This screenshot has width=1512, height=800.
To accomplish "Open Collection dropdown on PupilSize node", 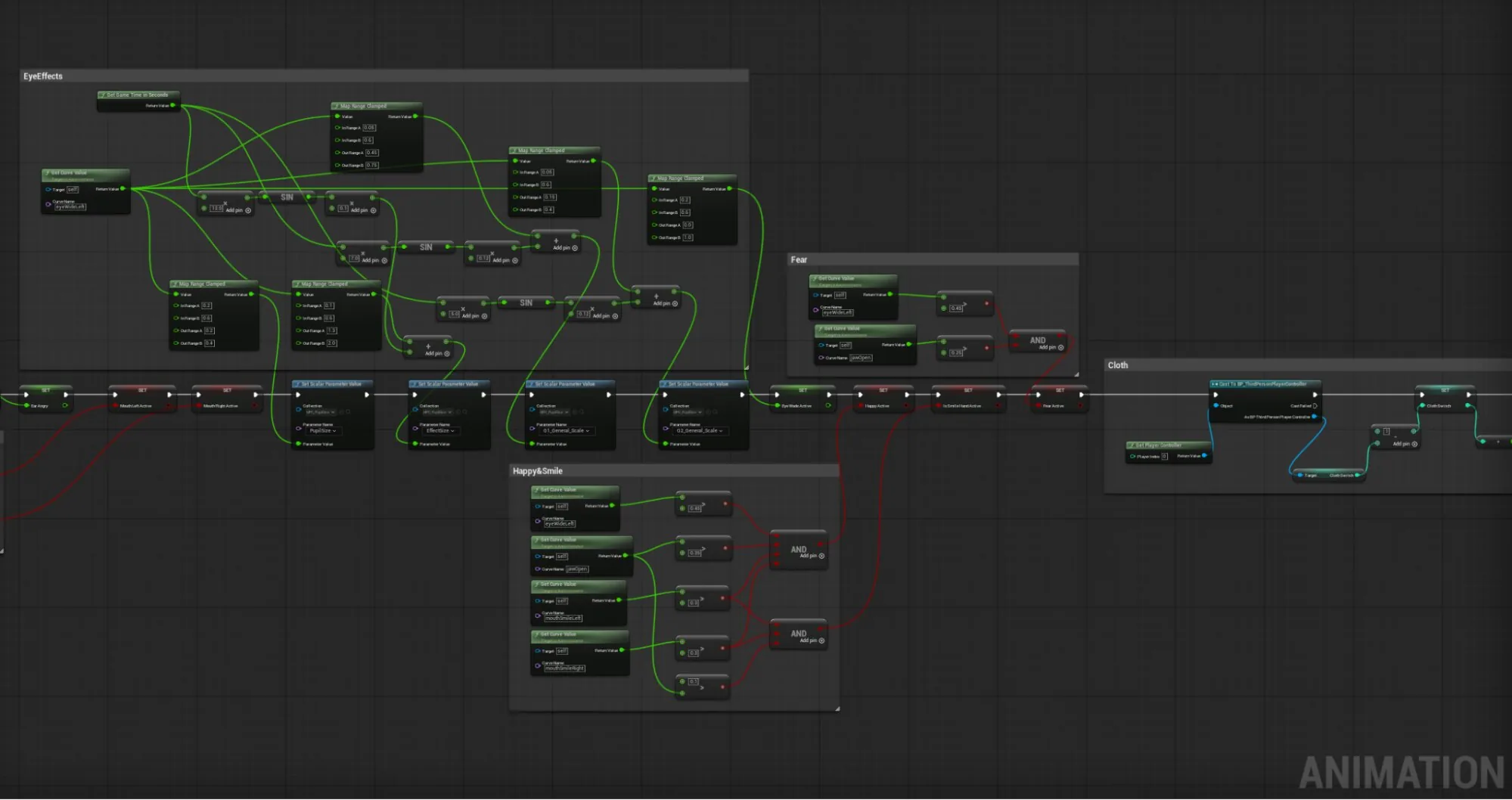I will 320,412.
